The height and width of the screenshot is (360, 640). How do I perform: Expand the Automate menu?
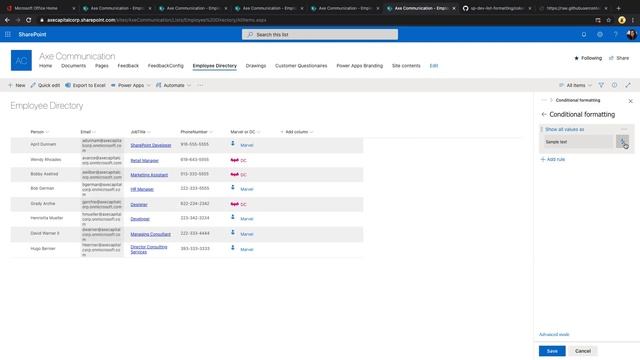point(173,85)
